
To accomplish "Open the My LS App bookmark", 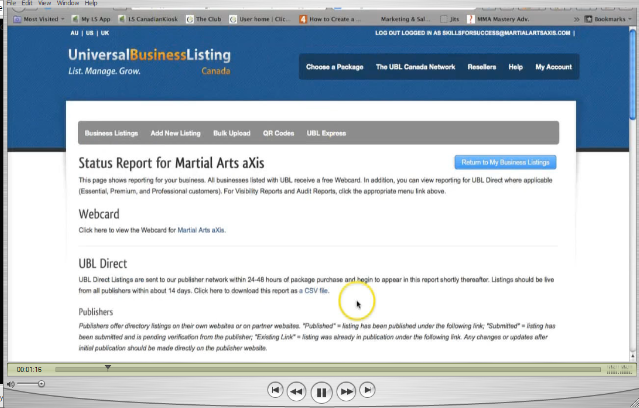I will [91, 19].
